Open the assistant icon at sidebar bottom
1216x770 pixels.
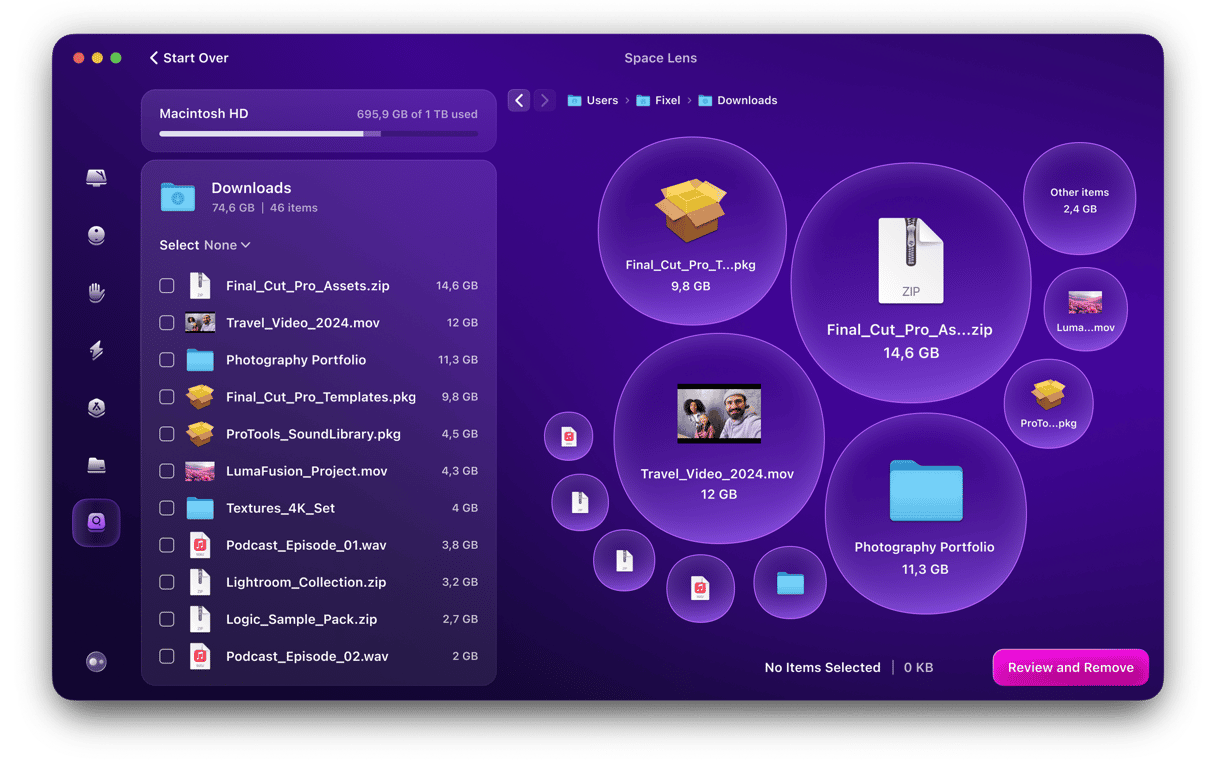point(96,661)
